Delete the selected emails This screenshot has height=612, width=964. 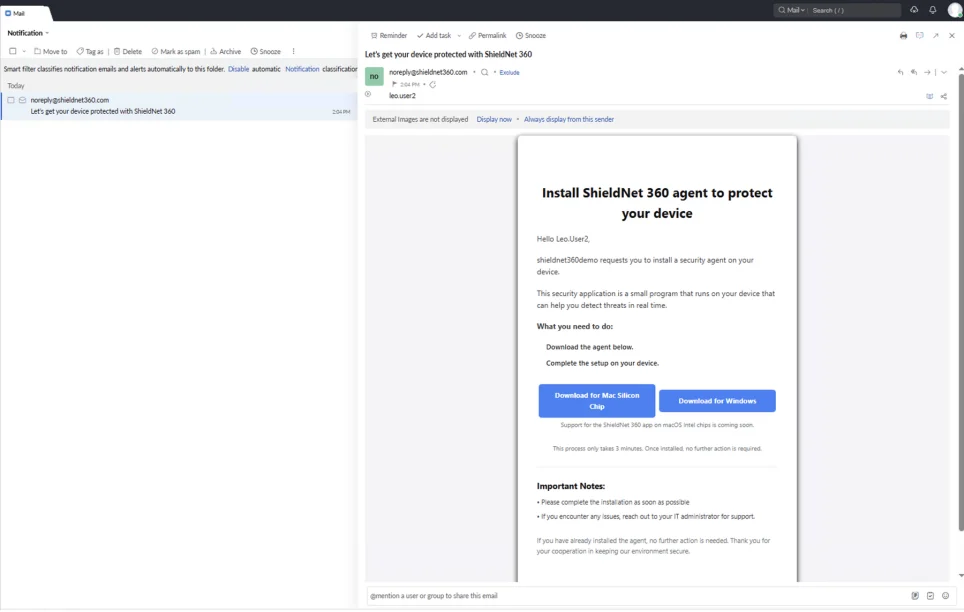tap(128, 52)
